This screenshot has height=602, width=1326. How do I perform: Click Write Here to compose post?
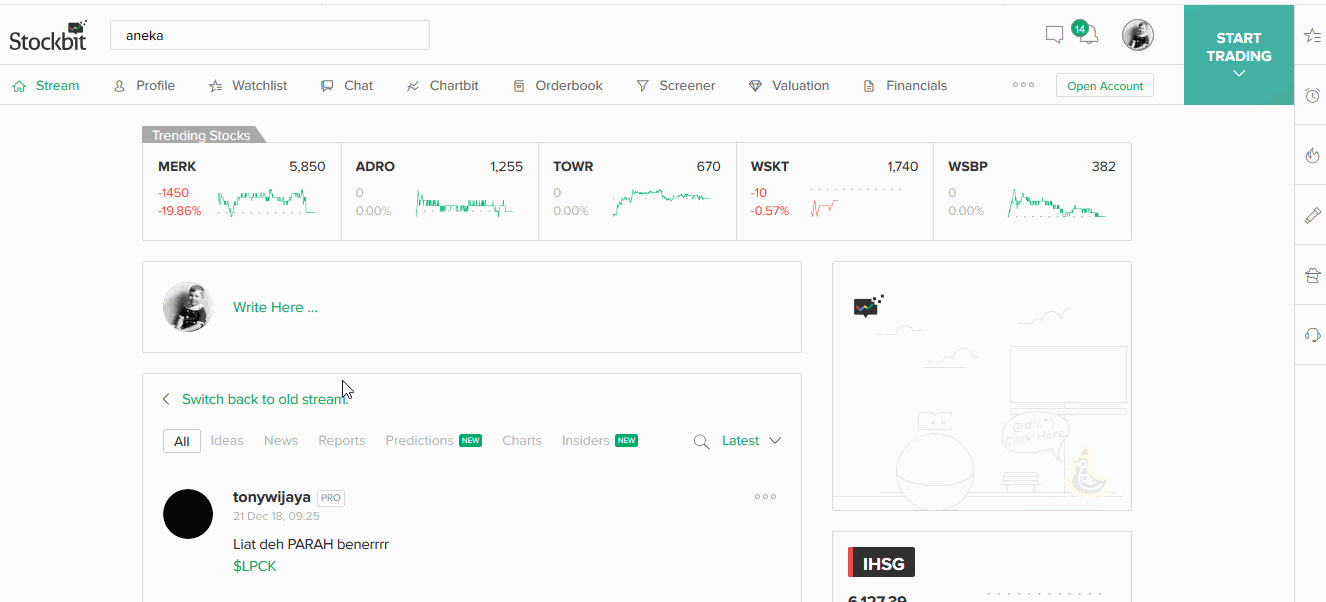[x=275, y=307]
